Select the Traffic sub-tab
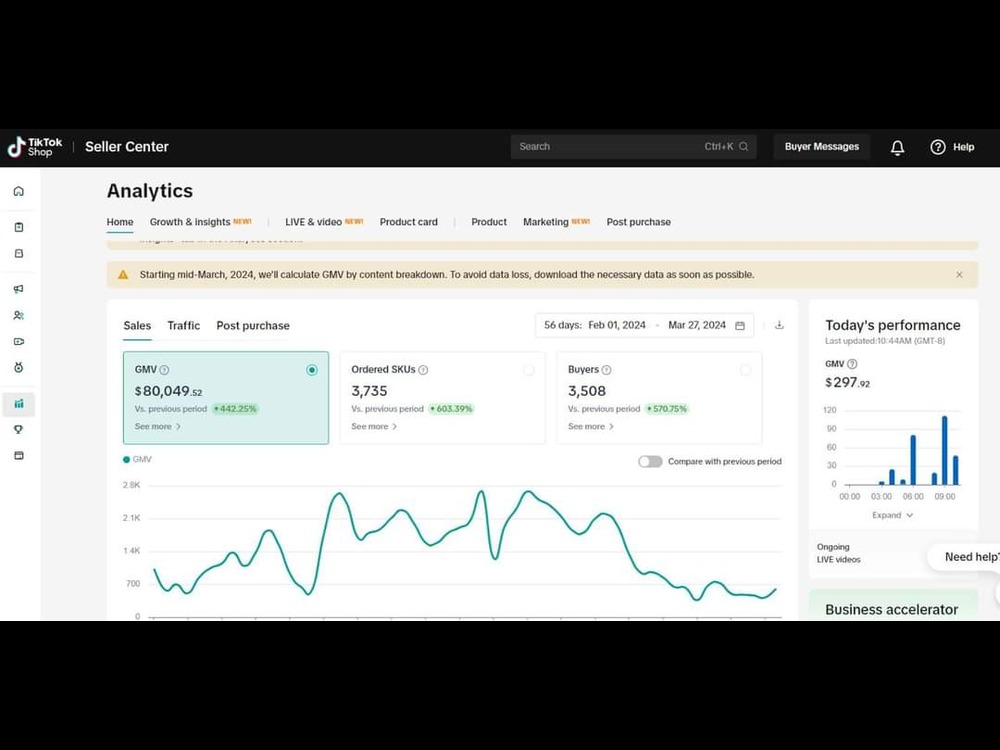The image size is (1000, 750). [184, 326]
